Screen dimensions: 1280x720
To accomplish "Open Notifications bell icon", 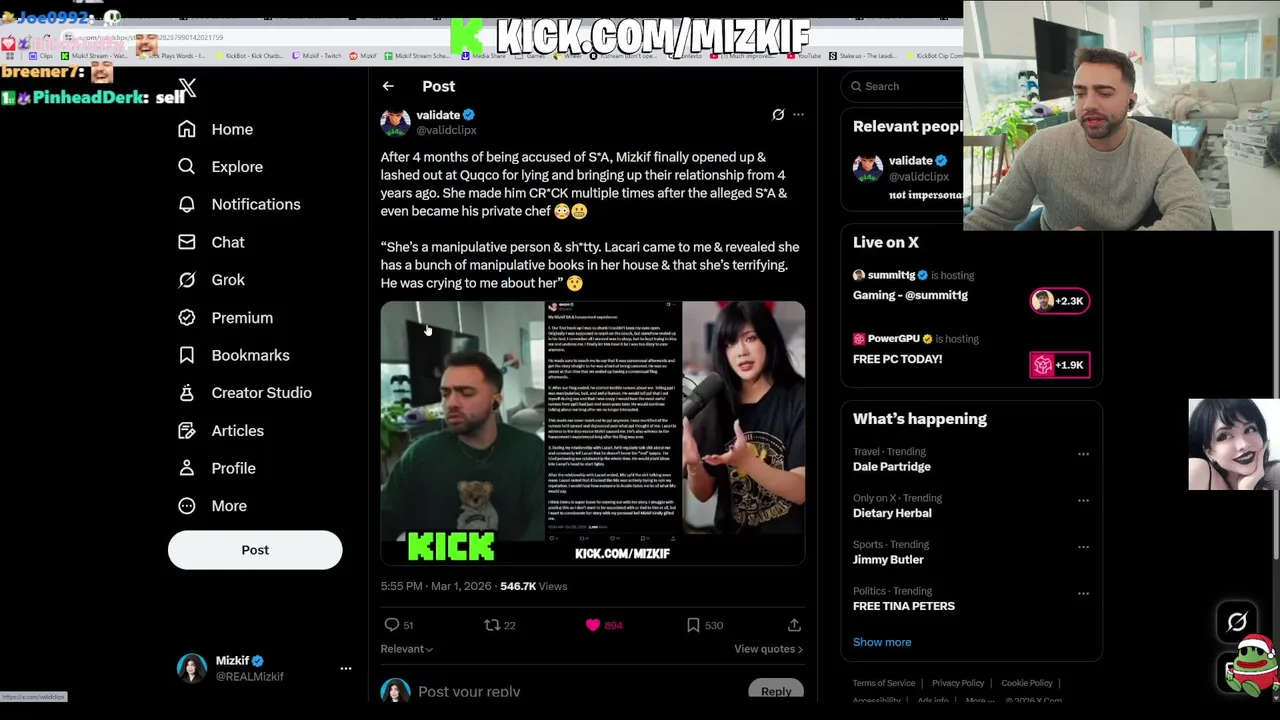I will [x=187, y=204].
